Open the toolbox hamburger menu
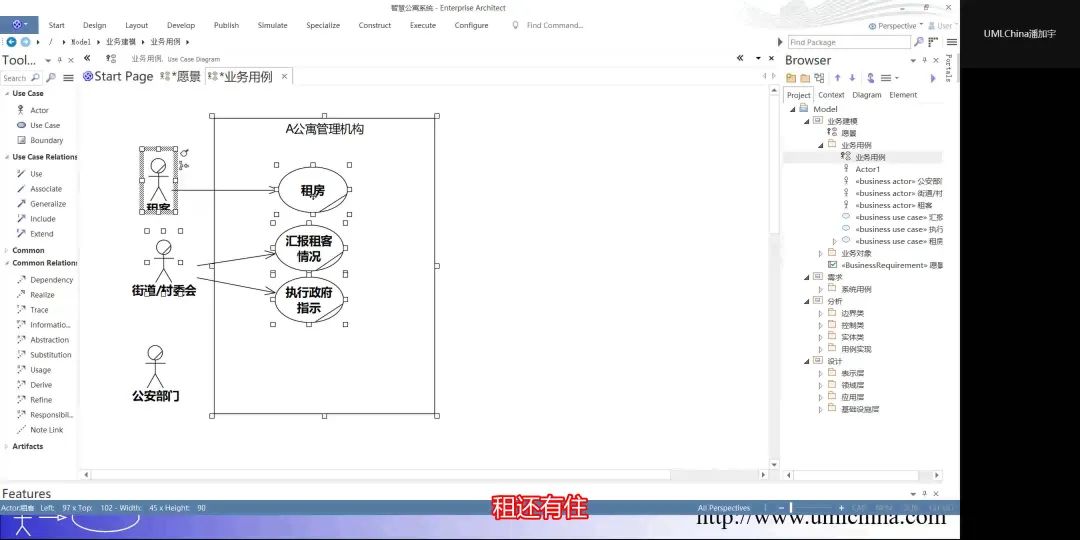Screen dimensions: 1080x540 tap(68, 78)
